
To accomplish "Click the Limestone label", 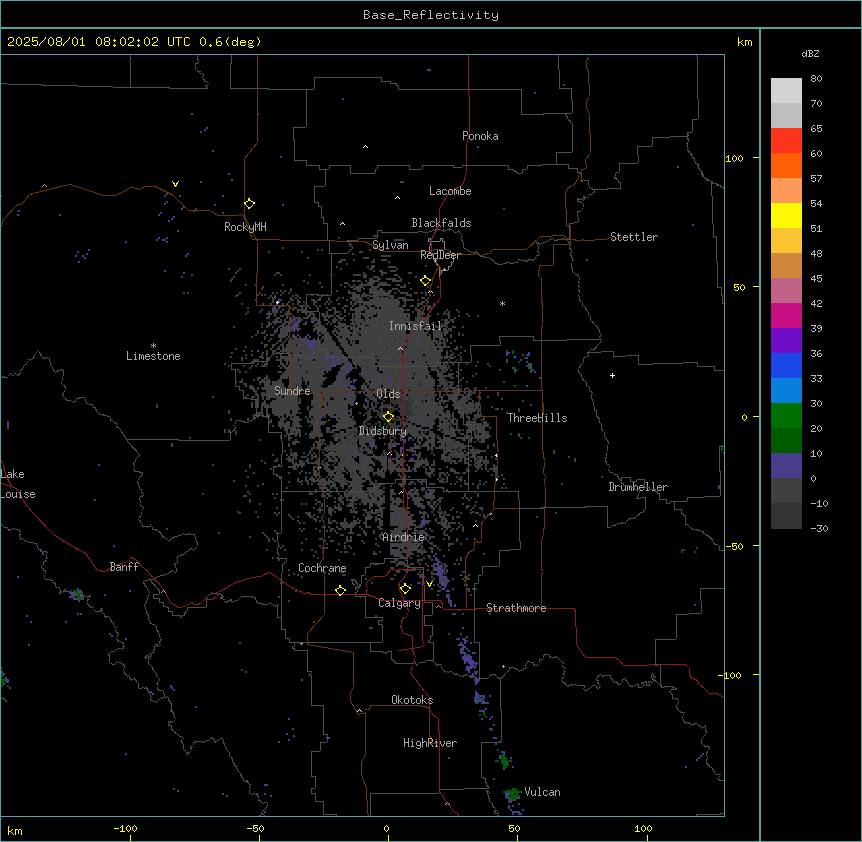I will click(153, 356).
